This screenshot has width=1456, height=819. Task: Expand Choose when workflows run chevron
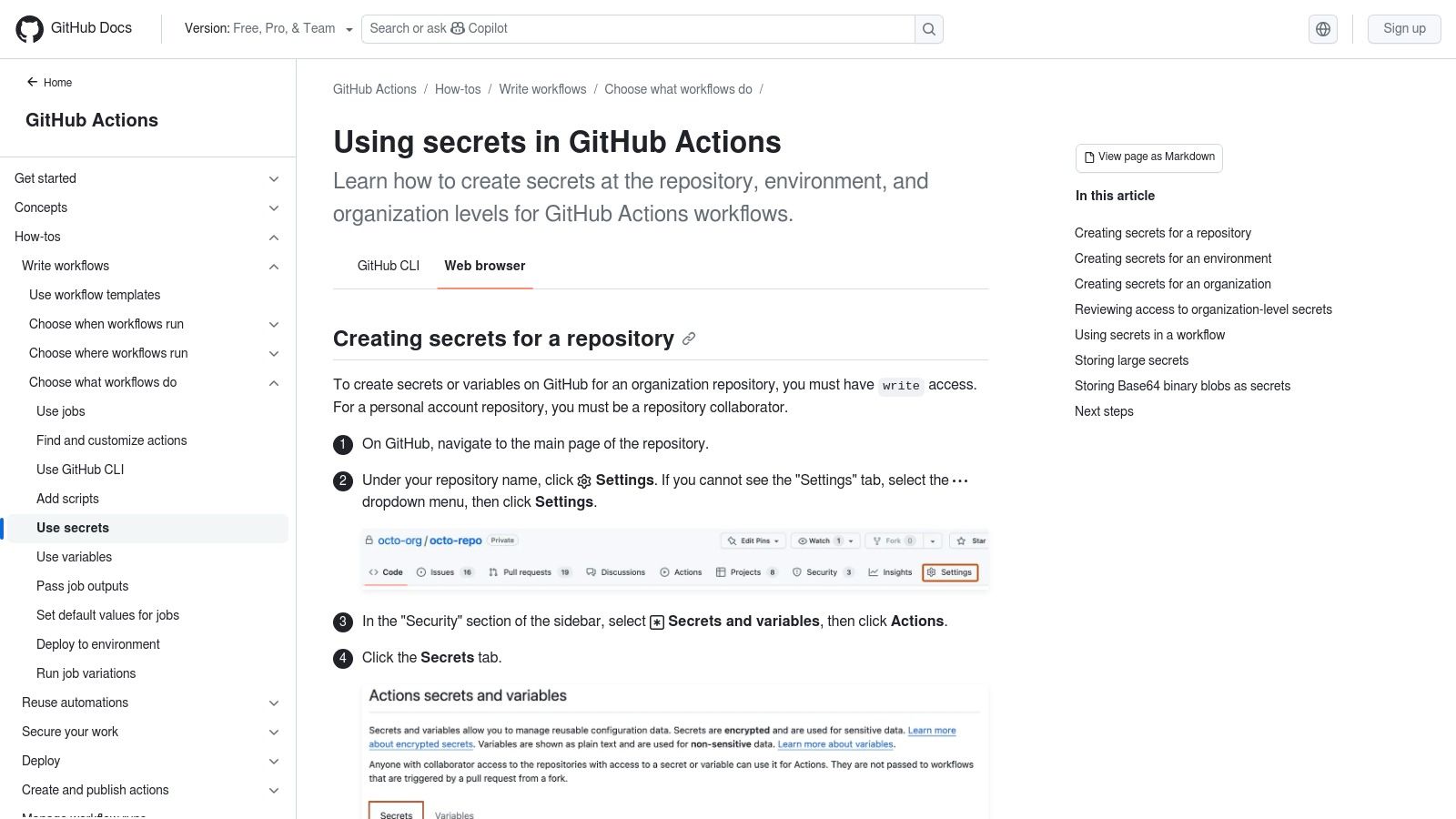point(274,325)
